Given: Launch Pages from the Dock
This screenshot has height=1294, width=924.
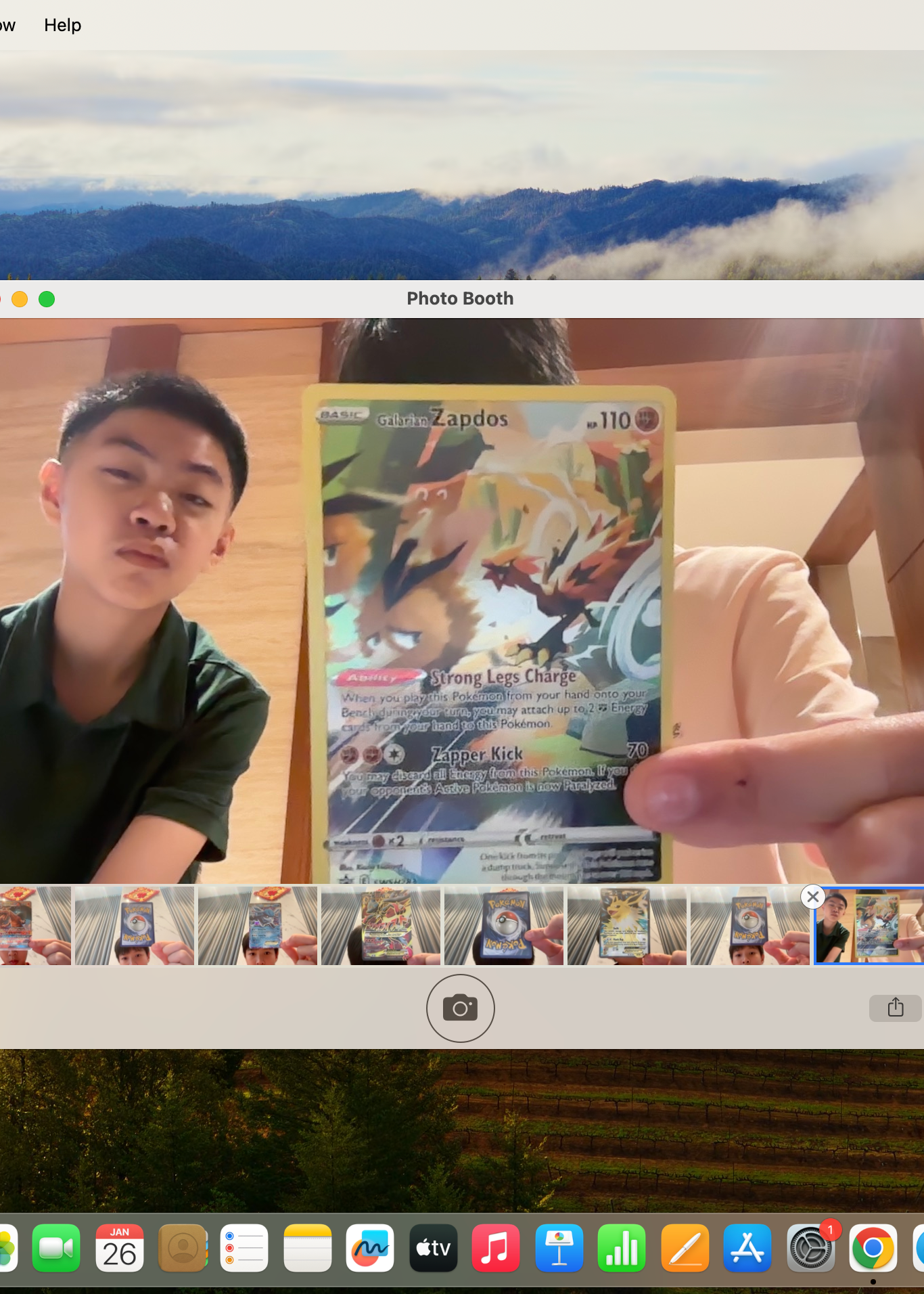Looking at the screenshot, I should tap(685, 1248).
